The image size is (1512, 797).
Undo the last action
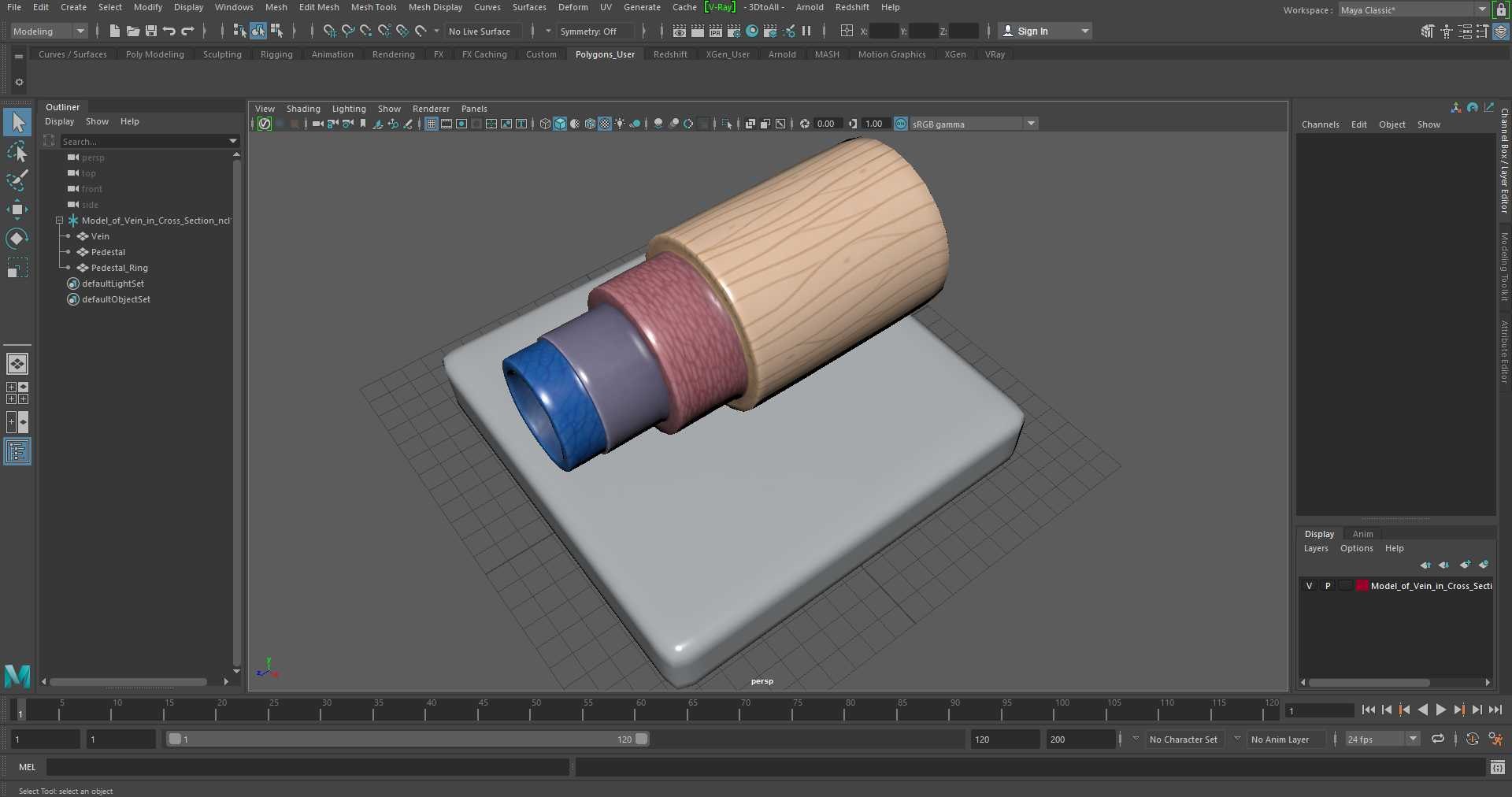[169, 32]
